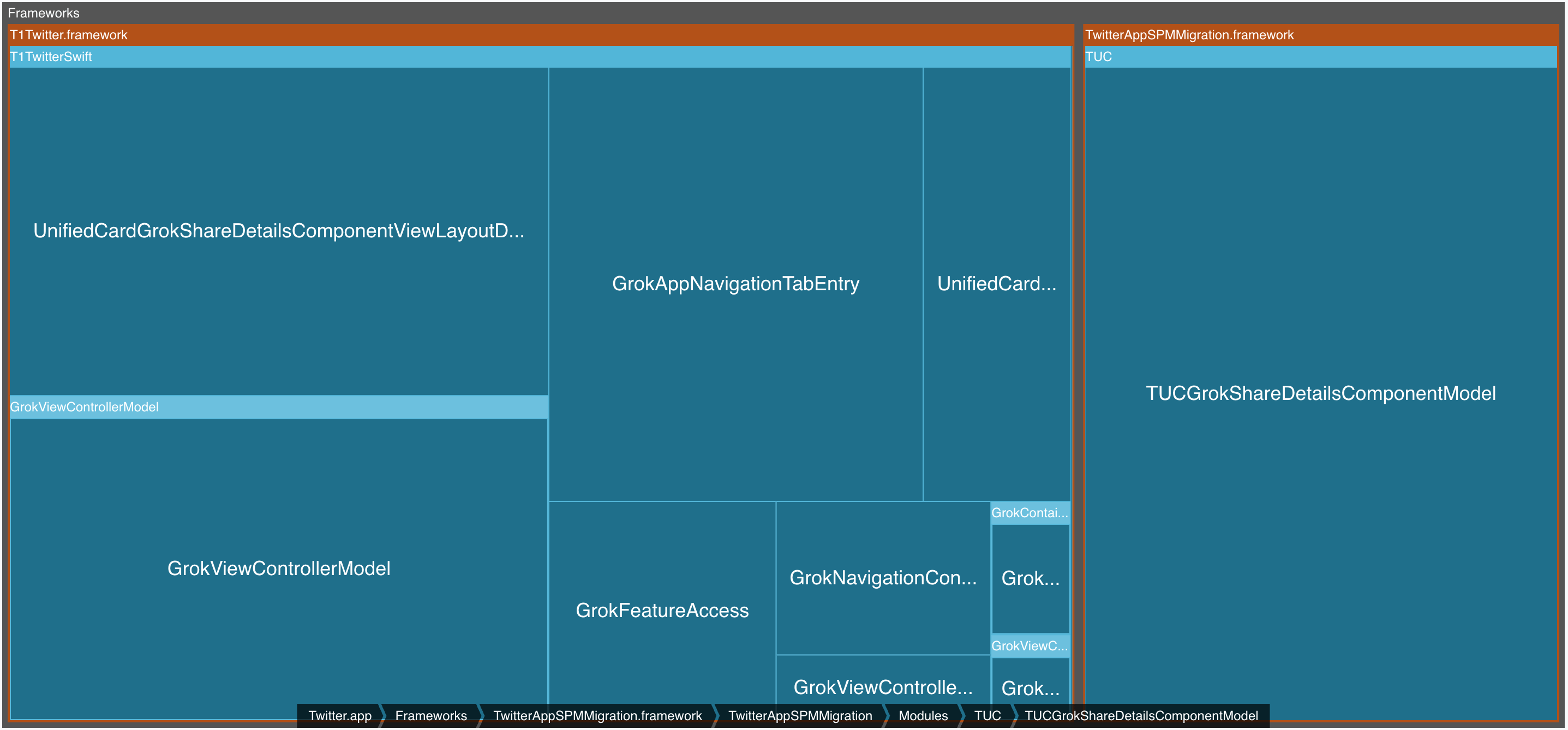This screenshot has width=1568, height=730.
Task: Click the GrokViewC... group header
Action: 1030,646
